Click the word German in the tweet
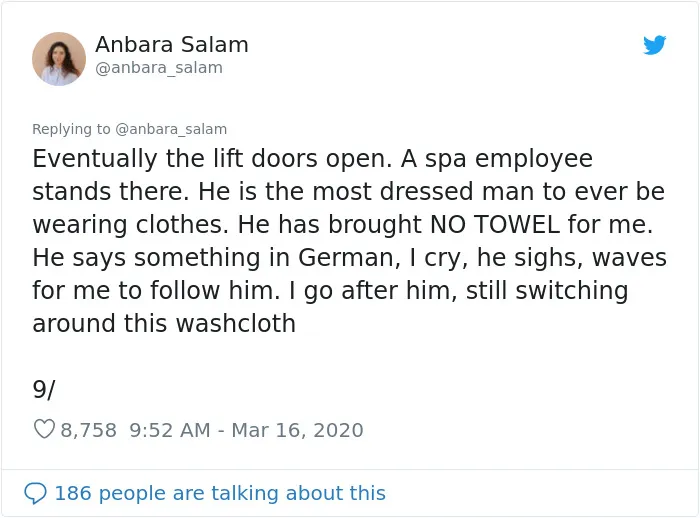700x518 pixels. pyautogui.click(x=346, y=258)
